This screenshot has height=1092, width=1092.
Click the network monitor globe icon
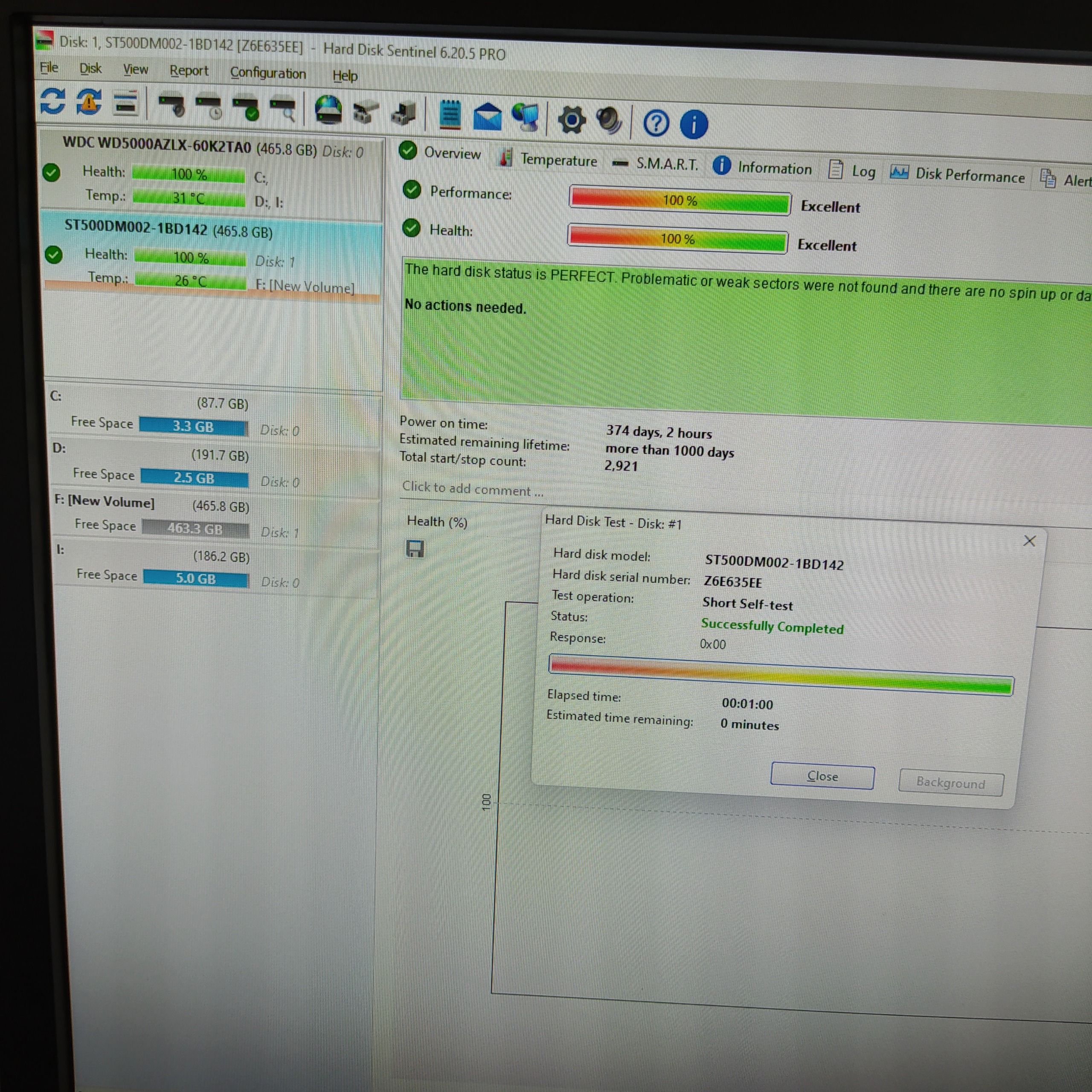[x=526, y=118]
